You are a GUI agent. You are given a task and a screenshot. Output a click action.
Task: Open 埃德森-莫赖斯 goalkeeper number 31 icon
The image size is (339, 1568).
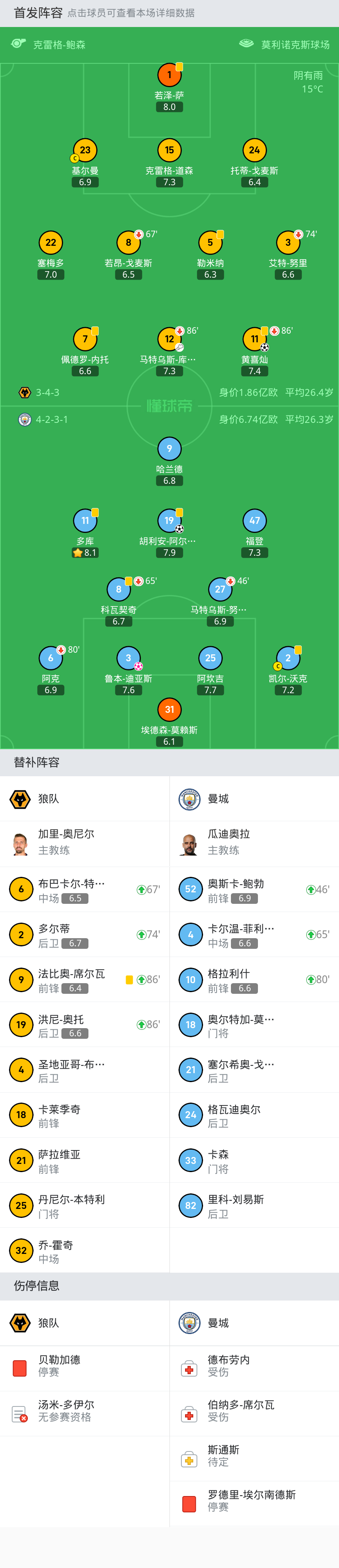(169, 709)
